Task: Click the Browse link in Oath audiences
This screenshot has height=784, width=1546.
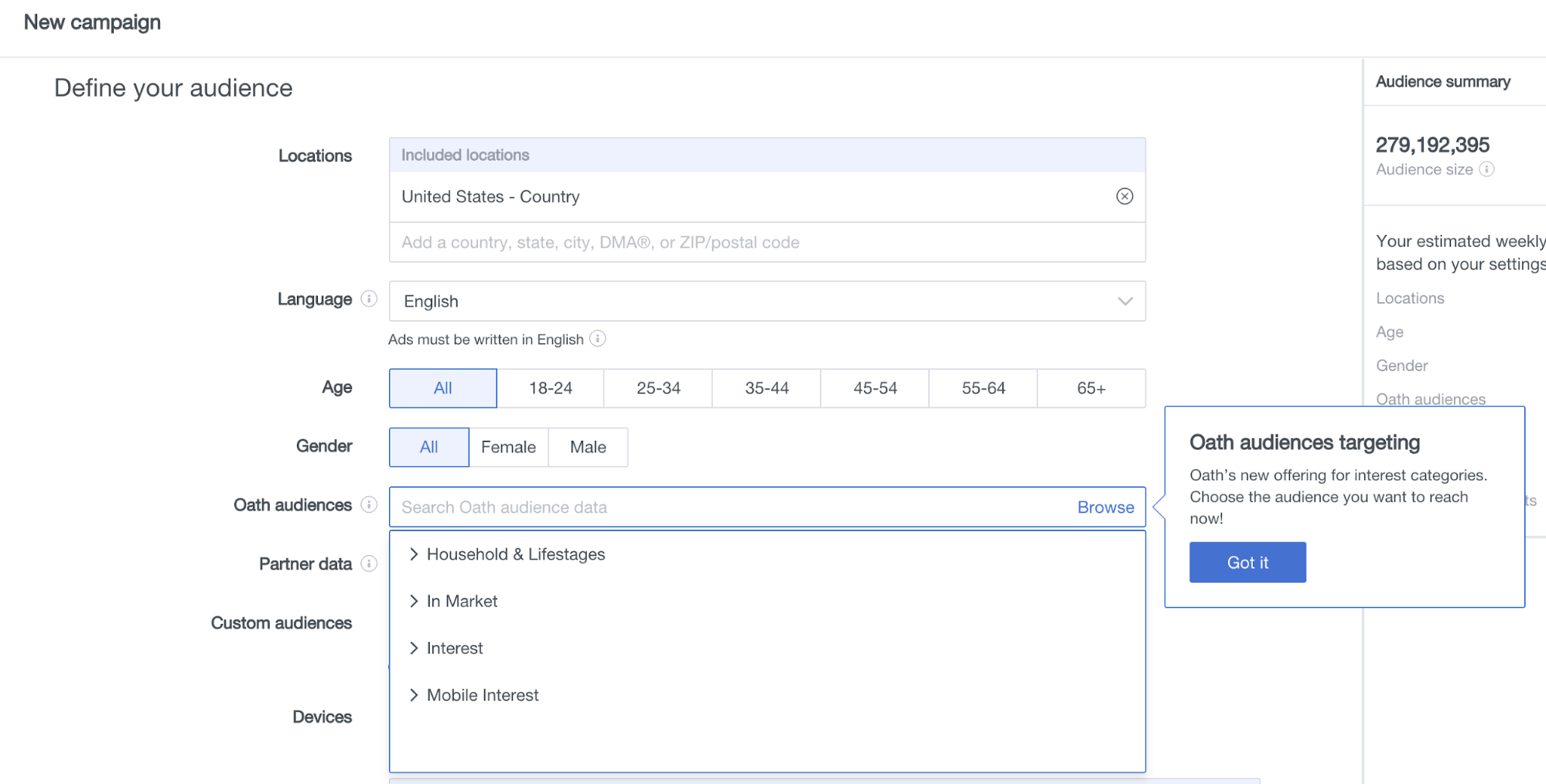Action: 1105,507
